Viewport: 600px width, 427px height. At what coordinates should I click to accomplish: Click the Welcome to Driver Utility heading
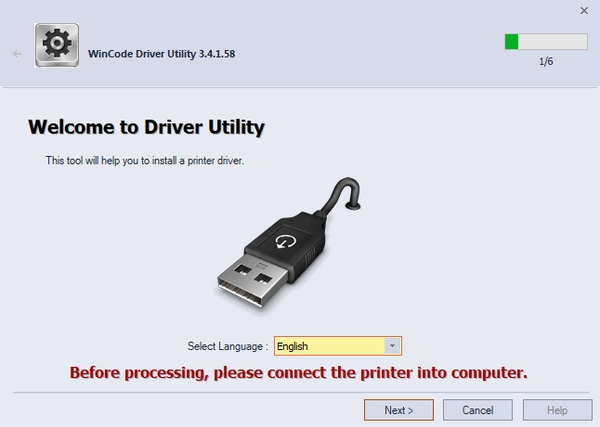[x=146, y=127]
